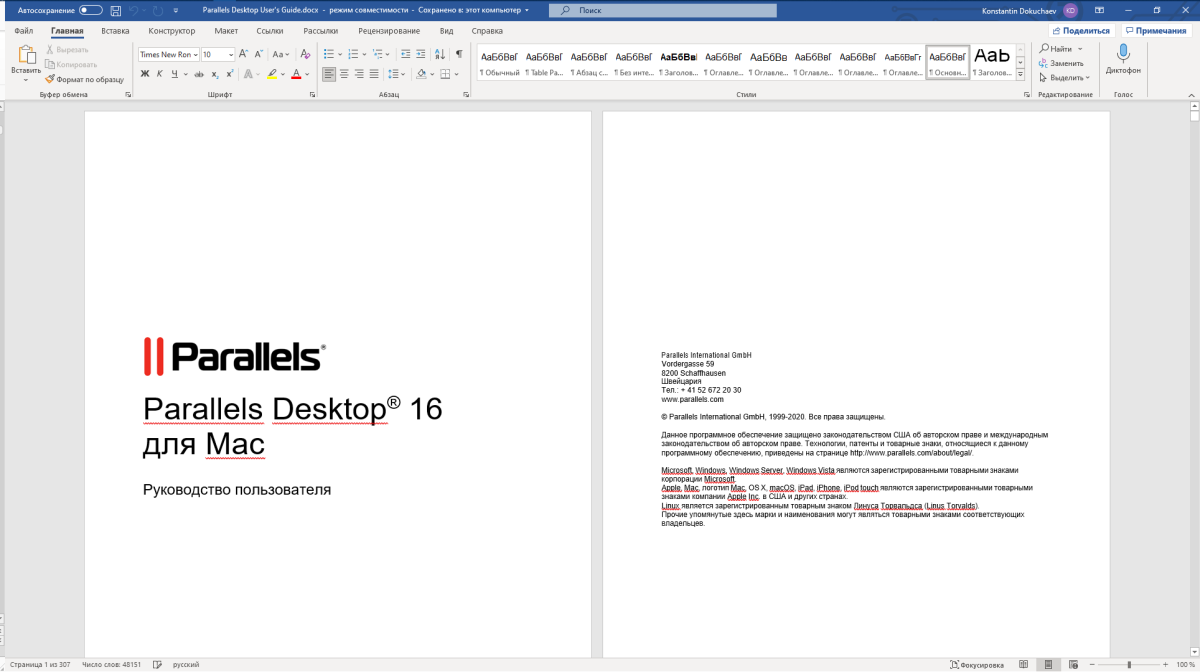Viewport: 1200px width, 672px height.
Task: Select the Обычный style
Action: pos(499,63)
